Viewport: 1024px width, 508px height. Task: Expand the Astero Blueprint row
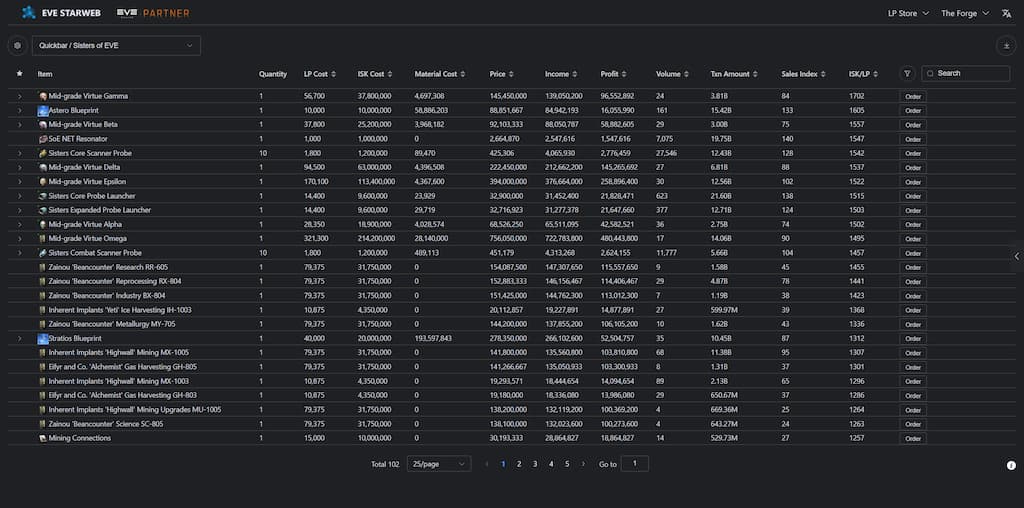click(x=20, y=111)
